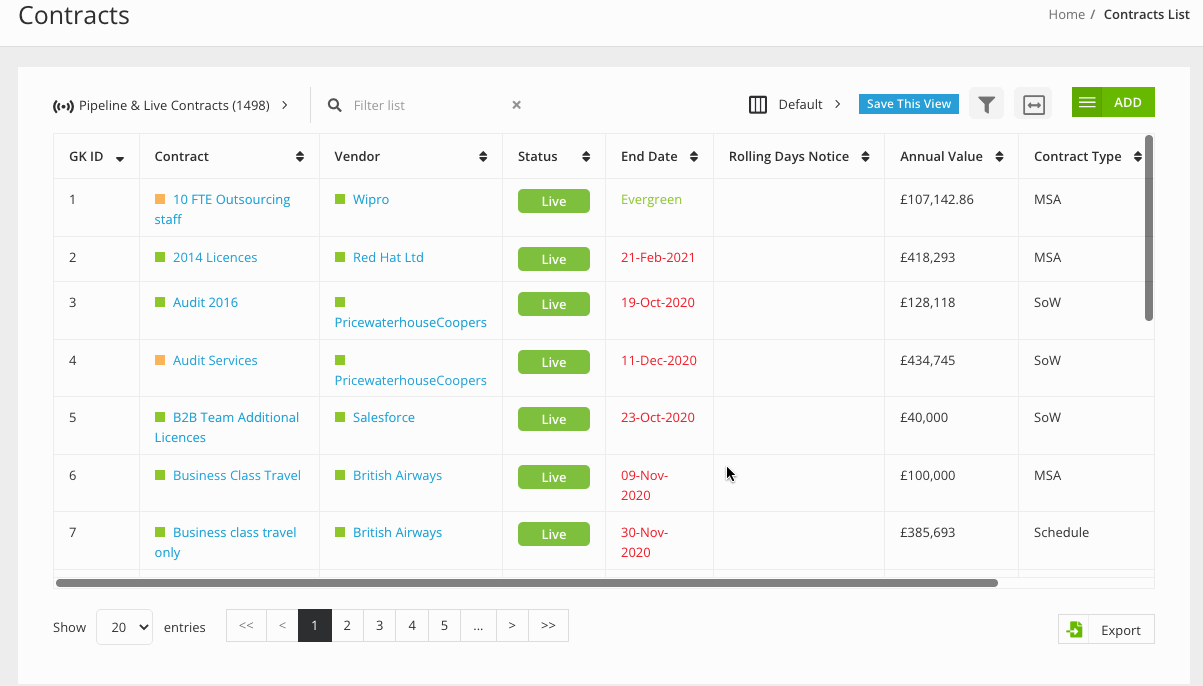The height and width of the screenshot is (686, 1203).
Task: Click sort arrows in Rolling Days Notice header
Action: click(864, 157)
